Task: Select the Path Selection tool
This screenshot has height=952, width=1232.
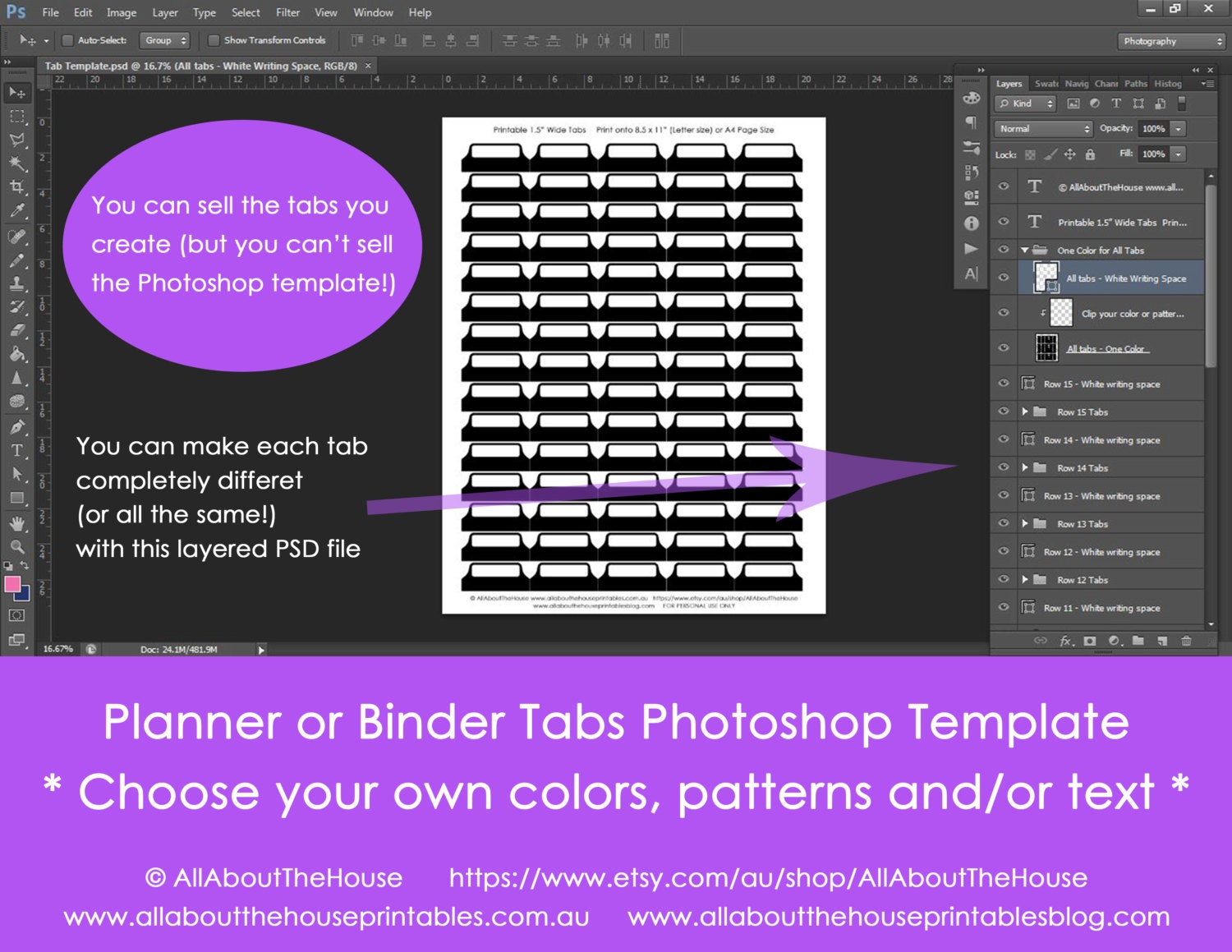Action: pyautogui.click(x=17, y=474)
